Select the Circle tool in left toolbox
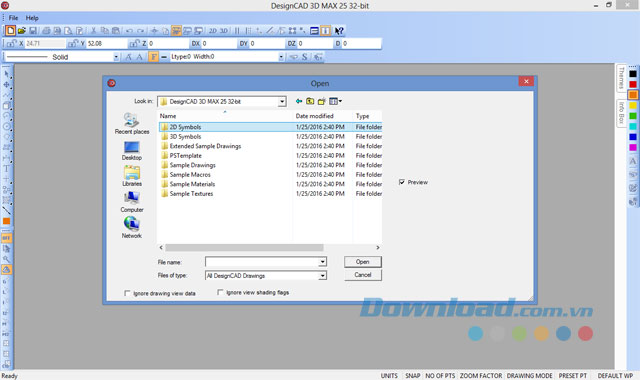This screenshot has width=640, height=380. [7, 127]
